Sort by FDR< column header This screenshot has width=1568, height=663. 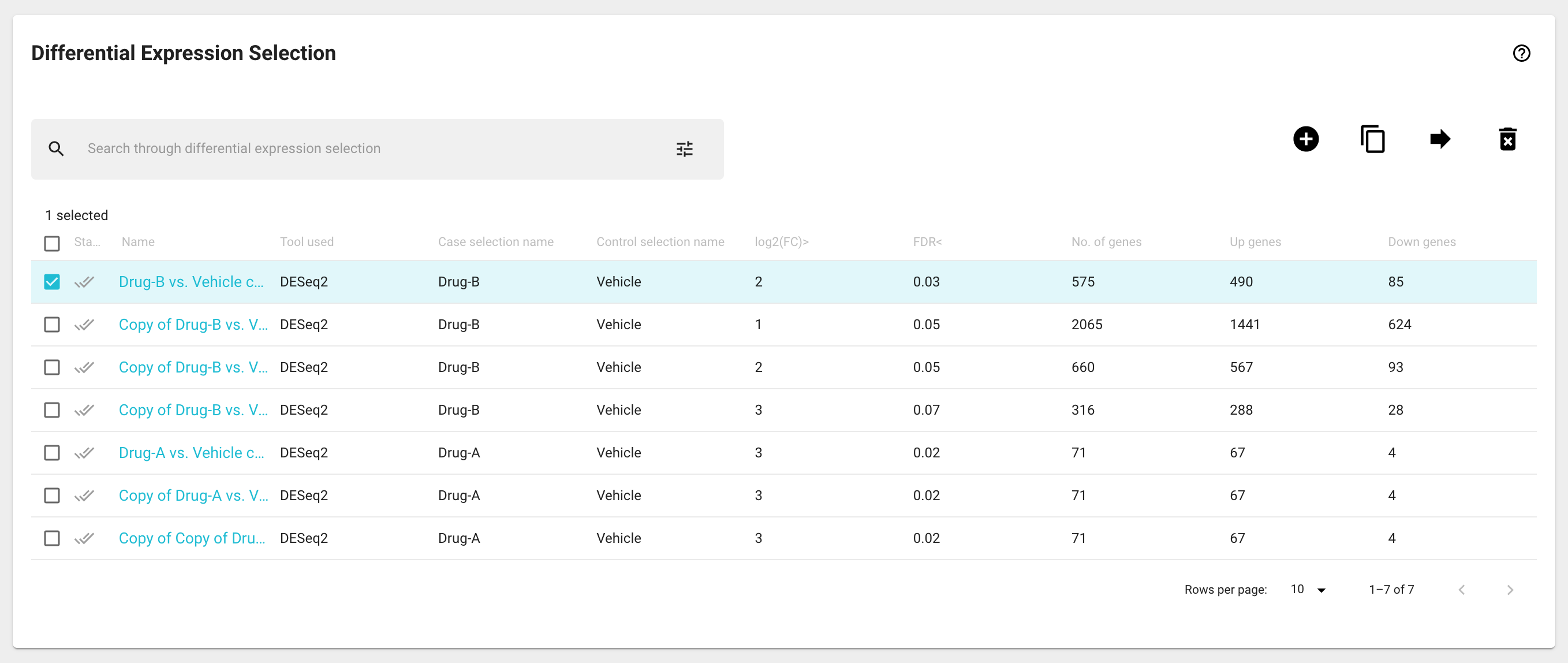pos(927,242)
